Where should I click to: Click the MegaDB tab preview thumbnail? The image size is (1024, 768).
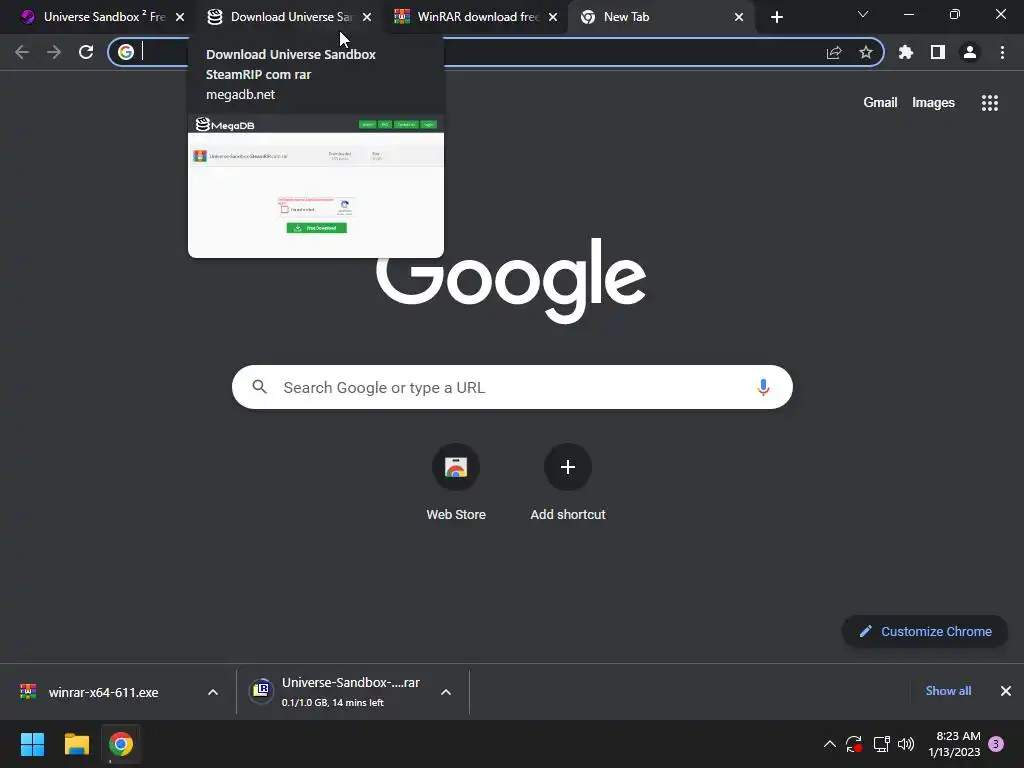(x=316, y=186)
